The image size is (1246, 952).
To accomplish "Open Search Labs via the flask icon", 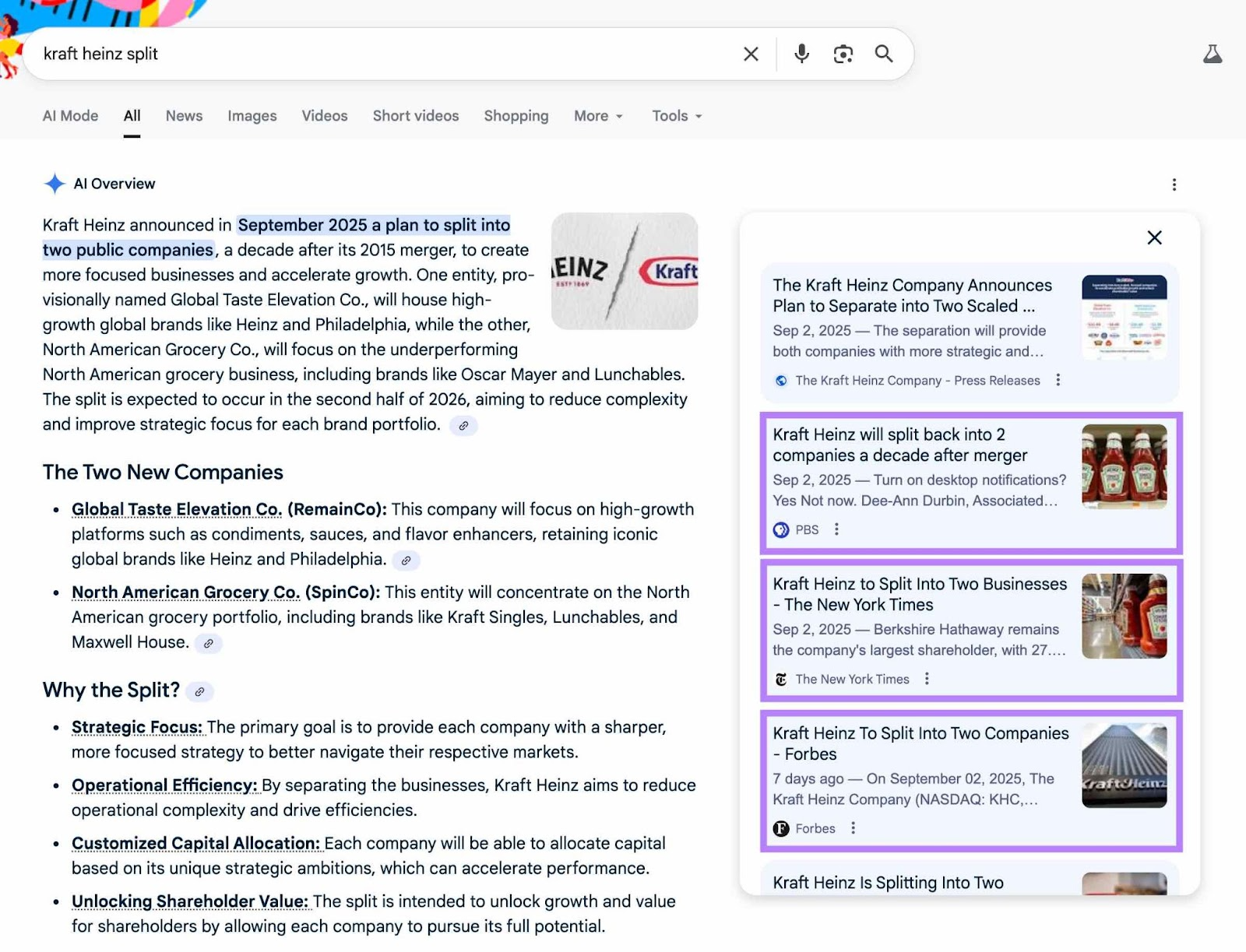I will coord(1212,54).
